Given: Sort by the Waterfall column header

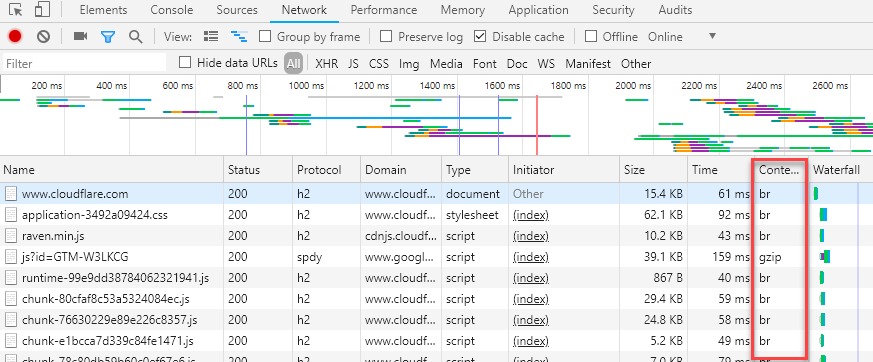Looking at the screenshot, I should coord(840,170).
